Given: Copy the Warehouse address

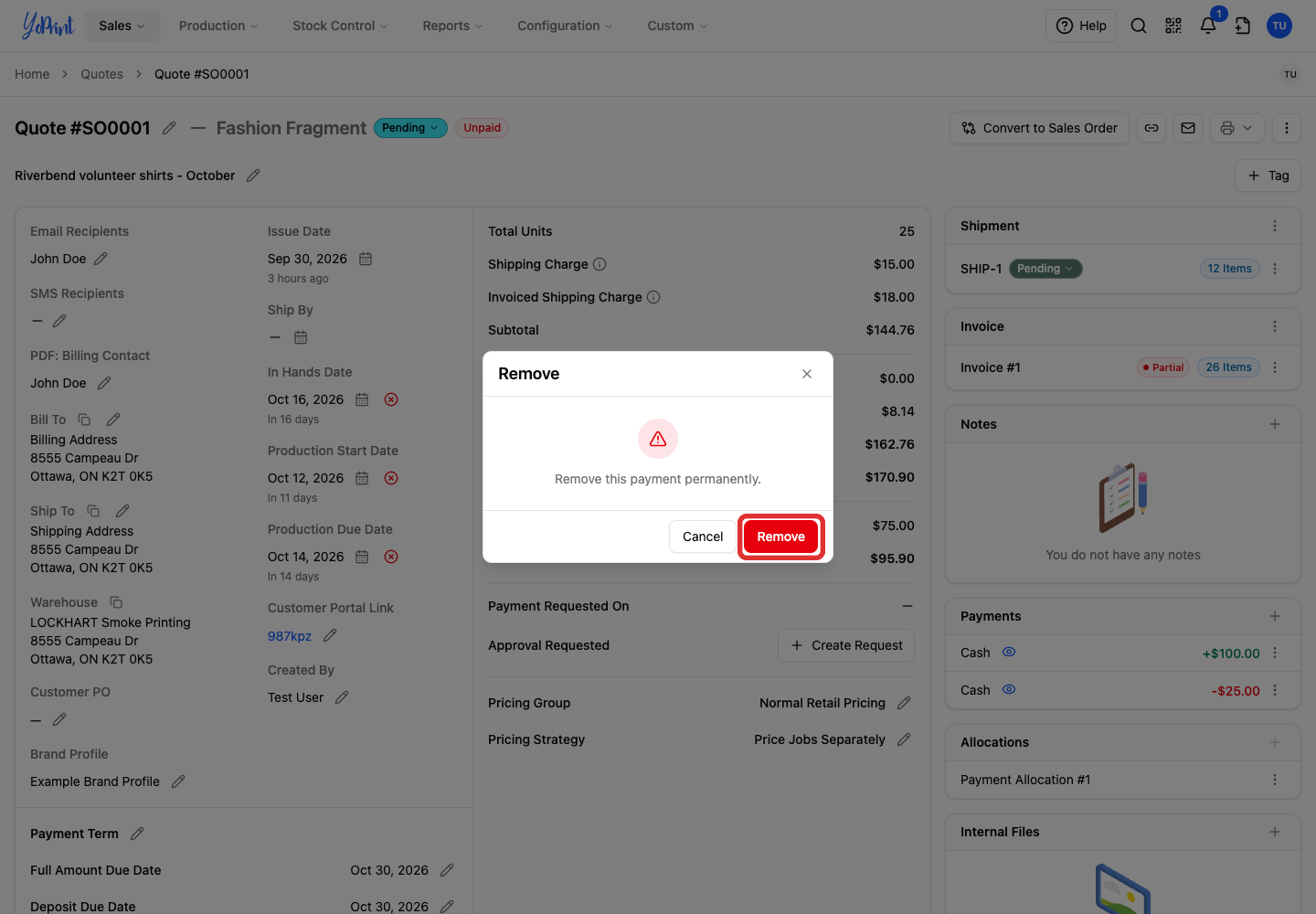Looking at the screenshot, I should (x=116, y=602).
